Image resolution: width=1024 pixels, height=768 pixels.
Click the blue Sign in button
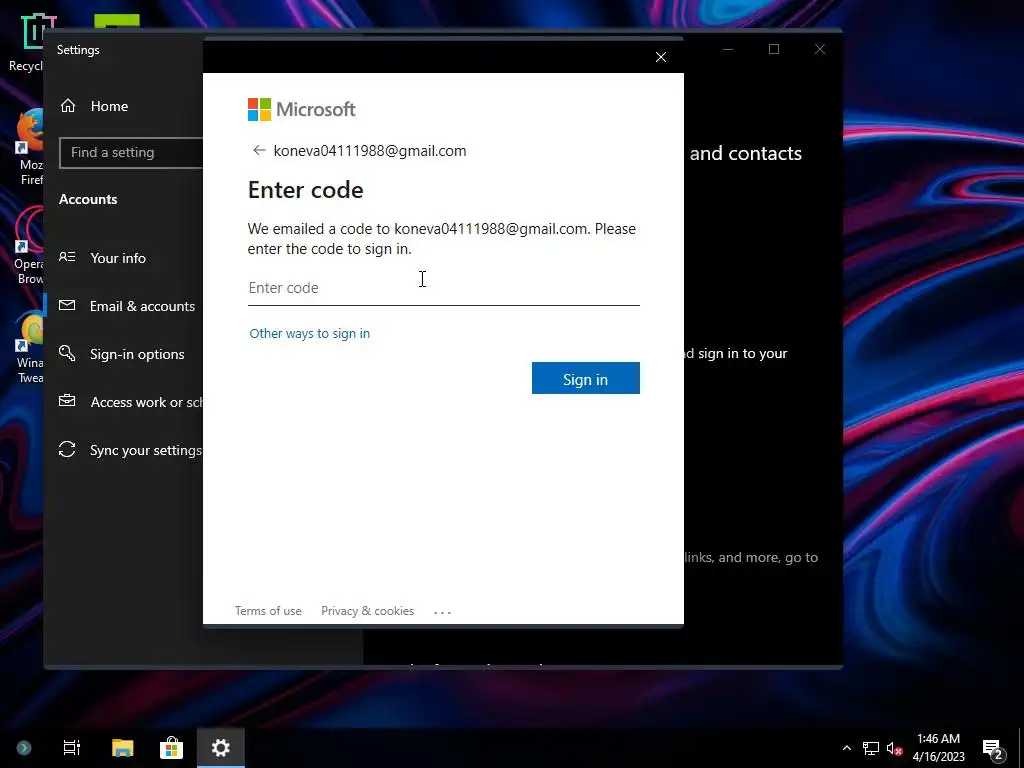pos(586,378)
